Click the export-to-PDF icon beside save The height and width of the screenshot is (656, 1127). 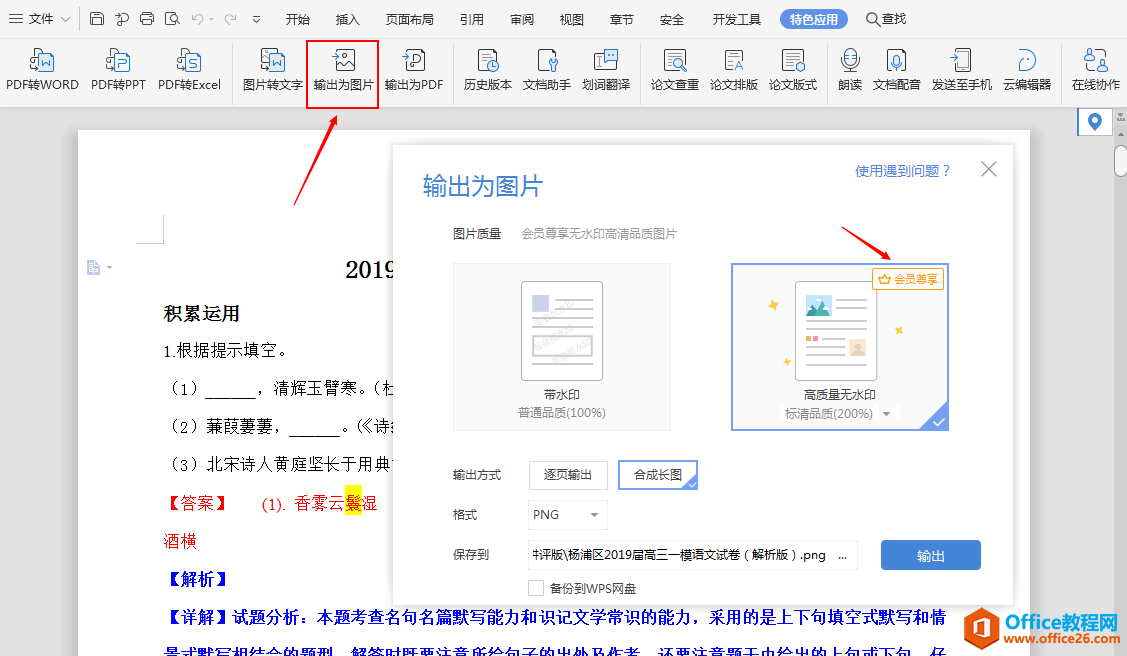(x=121, y=19)
